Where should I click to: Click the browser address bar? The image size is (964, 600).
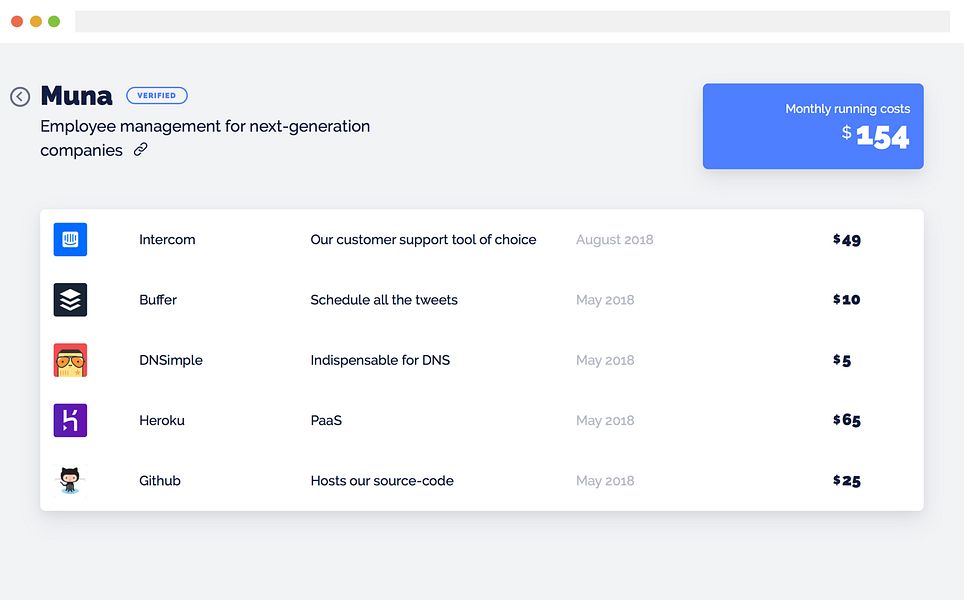[512, 21]
